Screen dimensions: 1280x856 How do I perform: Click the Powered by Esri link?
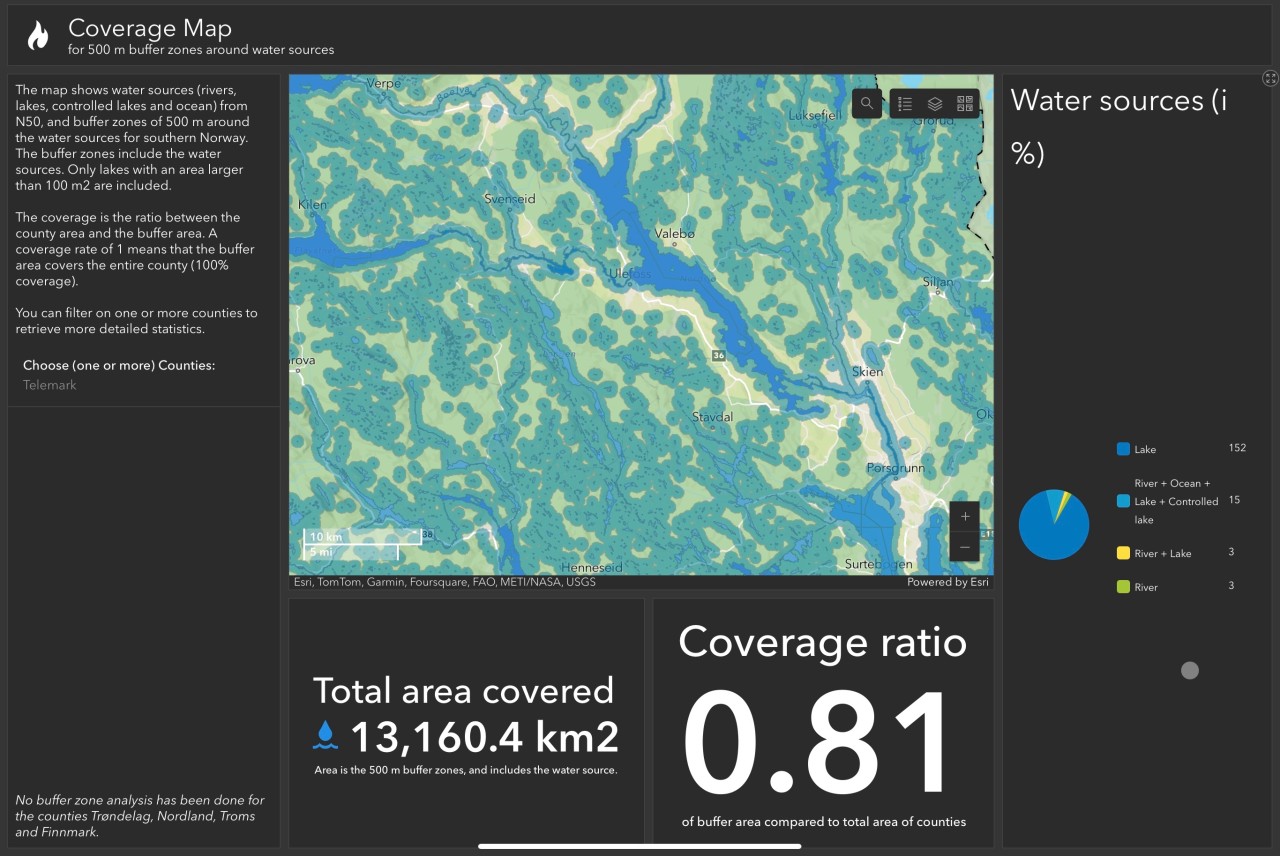pos(949,582)
